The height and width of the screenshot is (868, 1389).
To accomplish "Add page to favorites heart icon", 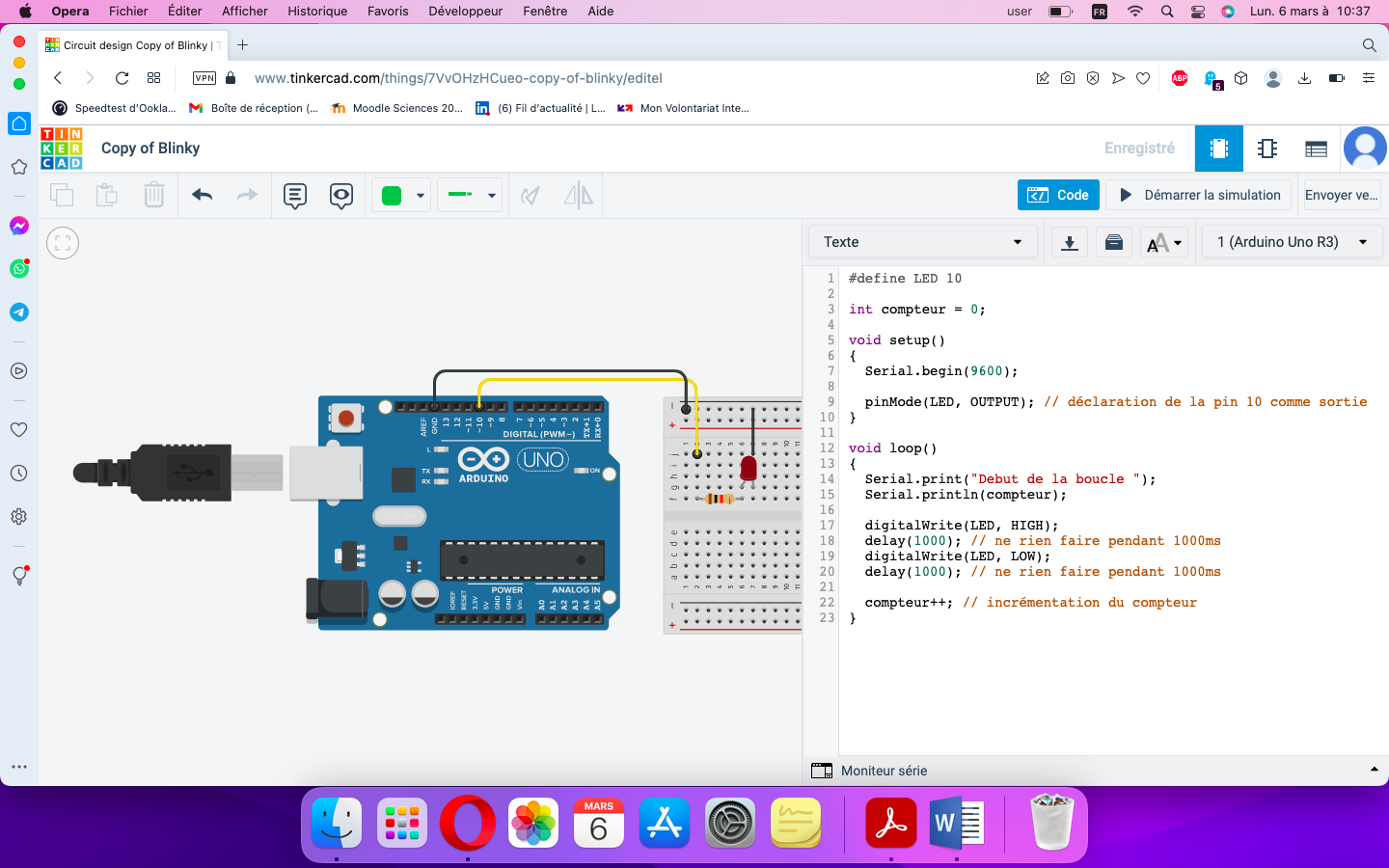I will tap(1143, 78).
